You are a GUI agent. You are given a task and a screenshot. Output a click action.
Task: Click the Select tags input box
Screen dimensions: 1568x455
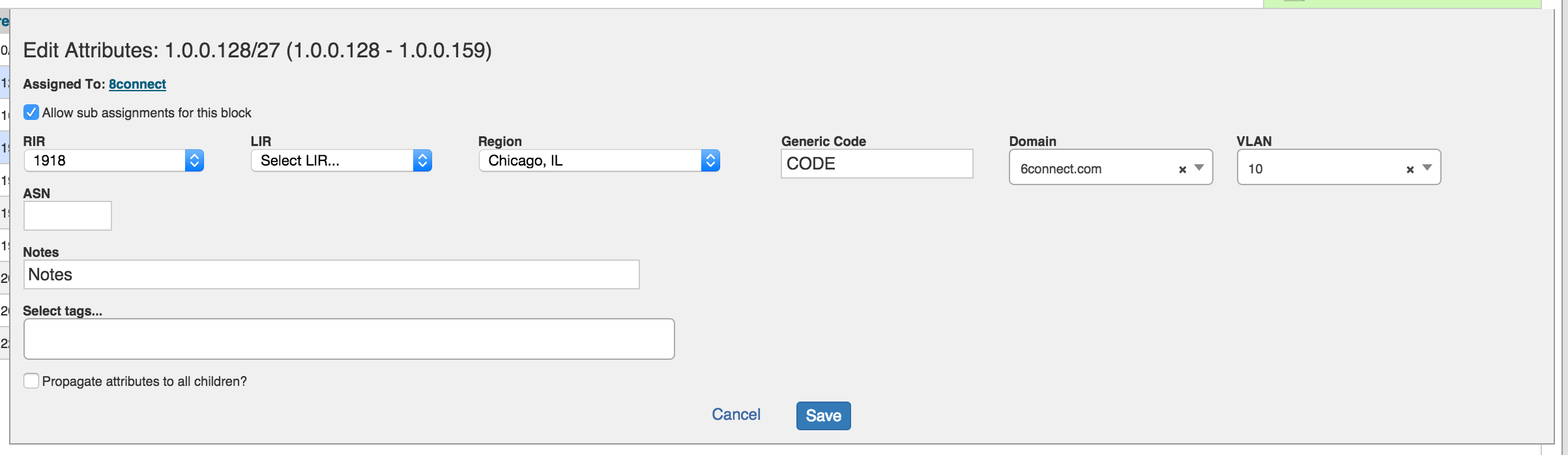click(x=349, y=339)
